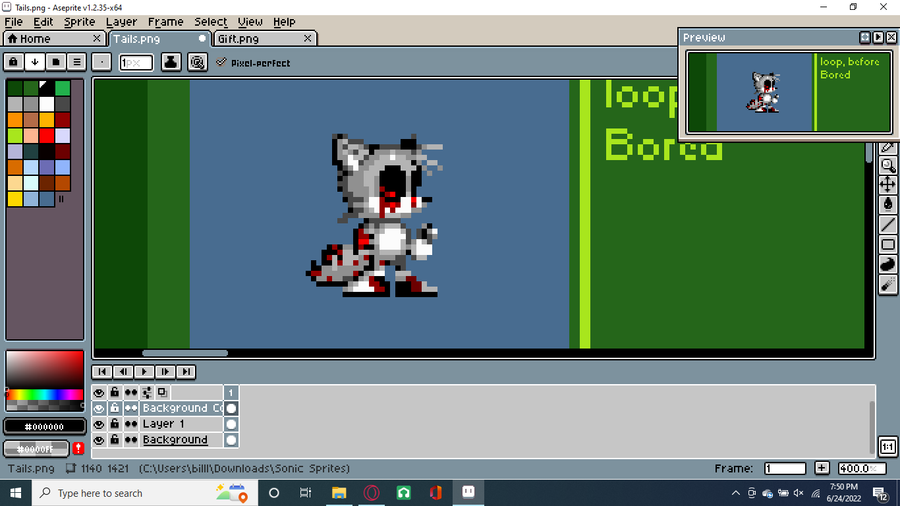Show hidden system tray icons

coord(735,493)
